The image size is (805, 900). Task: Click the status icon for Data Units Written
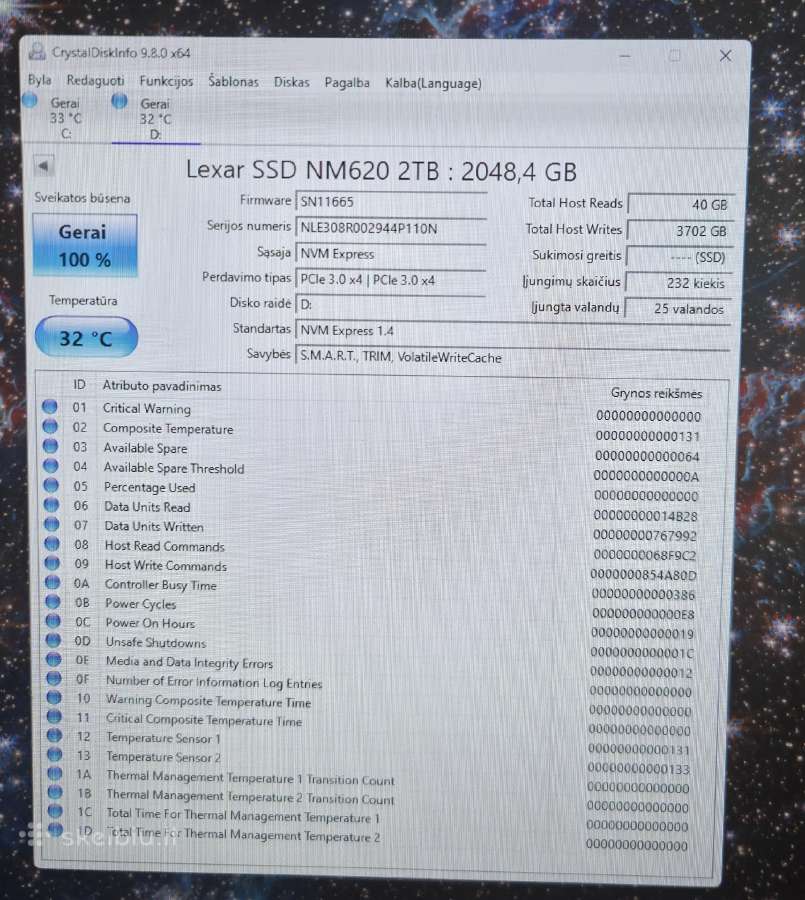pos(52,524)
